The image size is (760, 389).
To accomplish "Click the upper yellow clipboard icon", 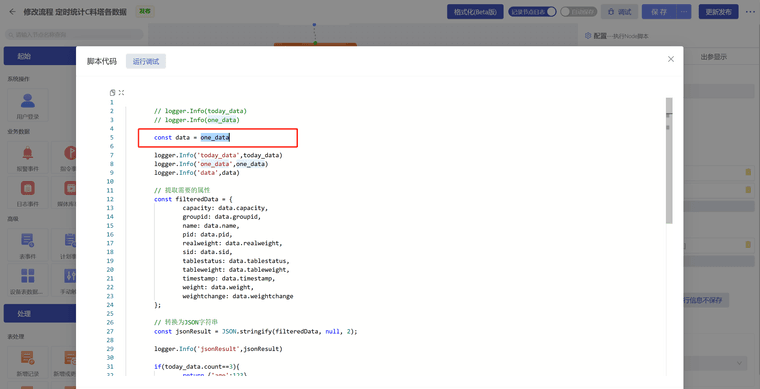I will [748, 172].
